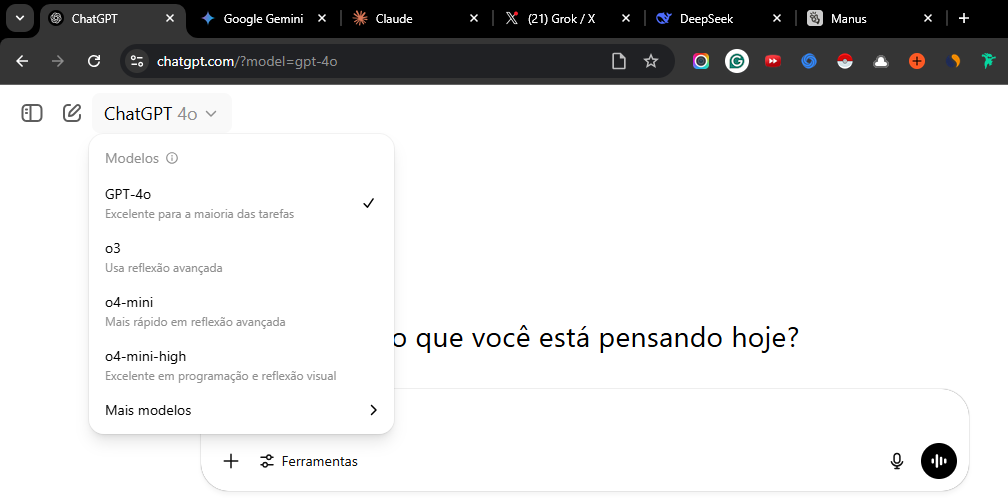Pick the o4-mini-high model

pos(241,365)
